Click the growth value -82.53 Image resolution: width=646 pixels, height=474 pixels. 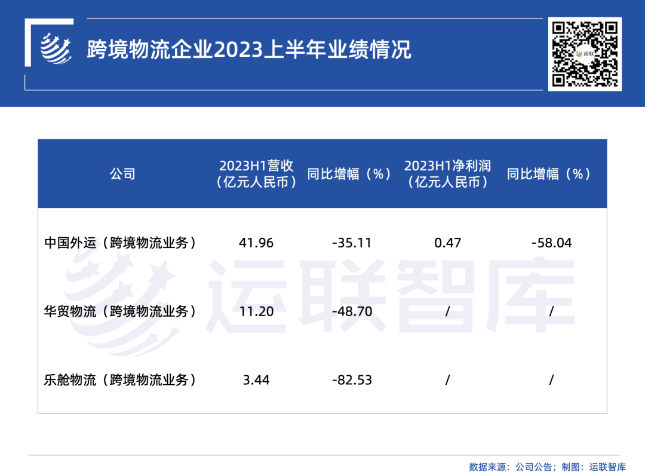[352, 380]
